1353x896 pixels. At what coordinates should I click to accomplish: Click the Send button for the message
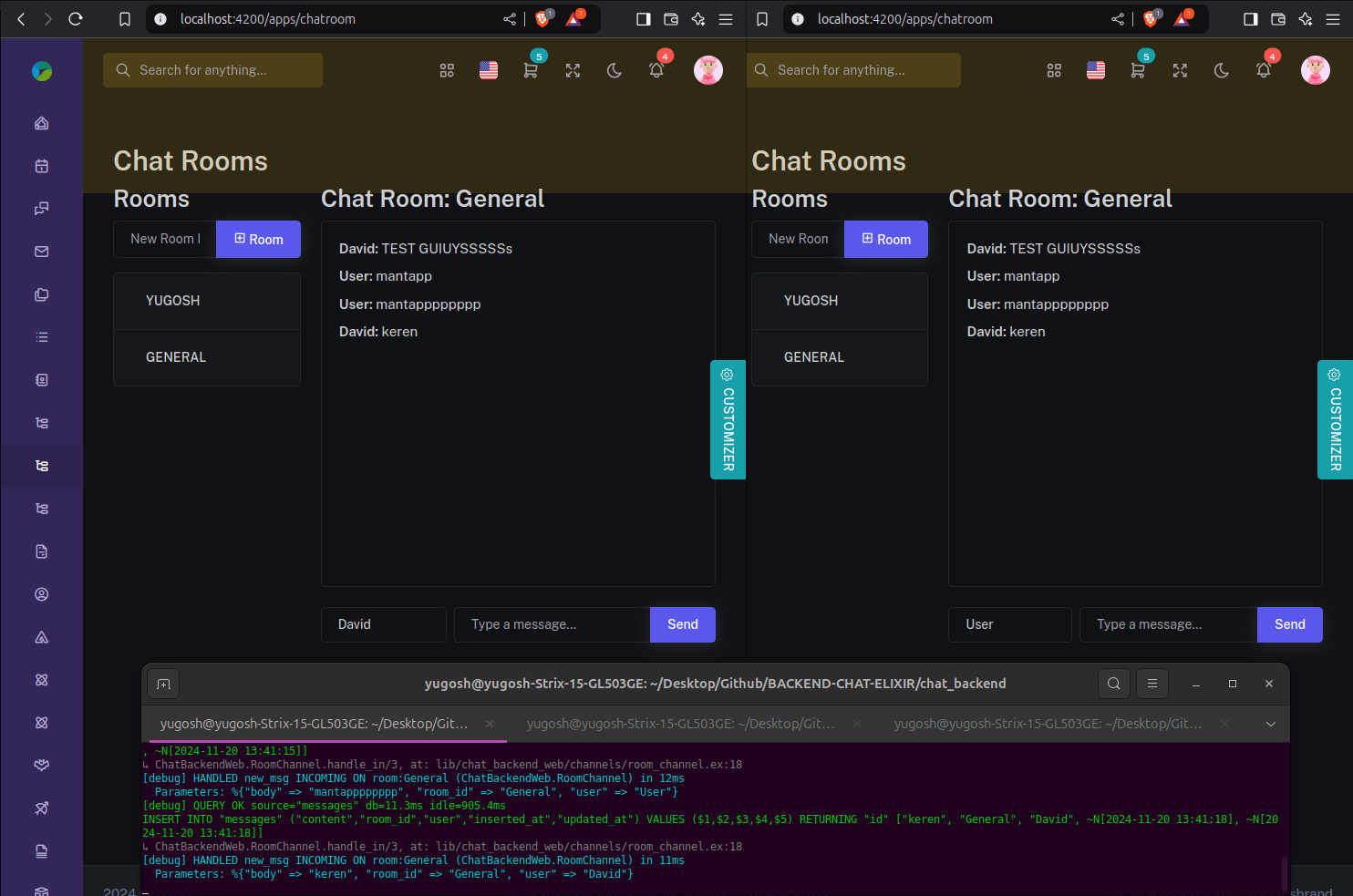pyautogui.click(x=682, y=624)
